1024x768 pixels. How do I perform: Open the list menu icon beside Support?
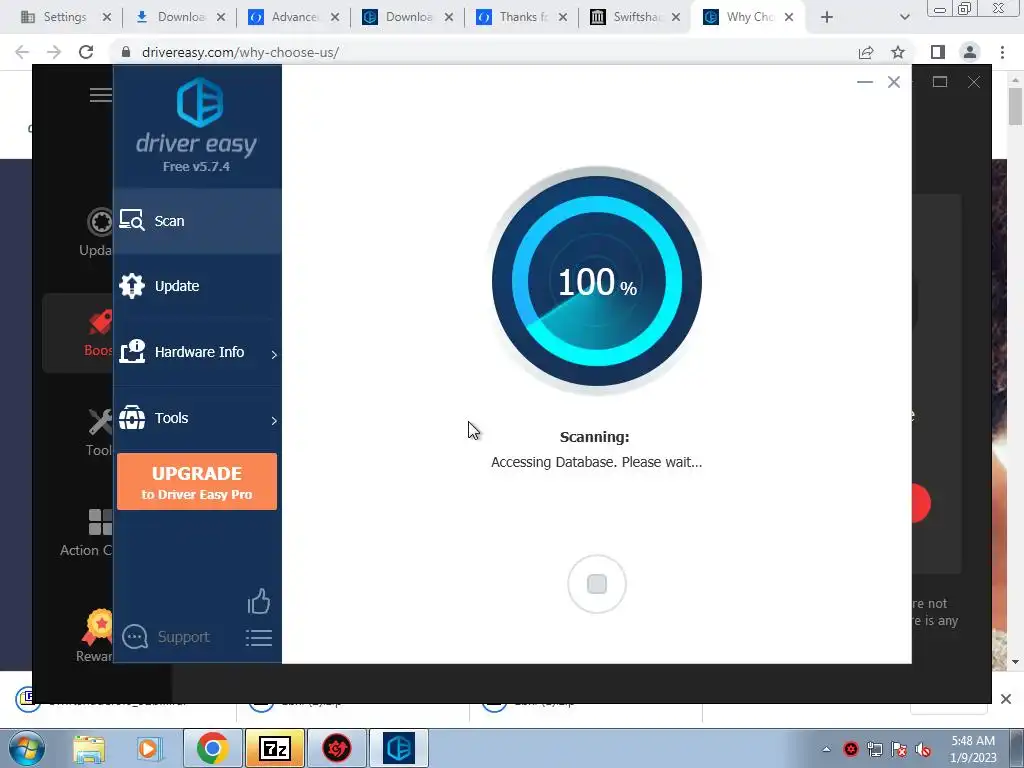coord(259,638)
